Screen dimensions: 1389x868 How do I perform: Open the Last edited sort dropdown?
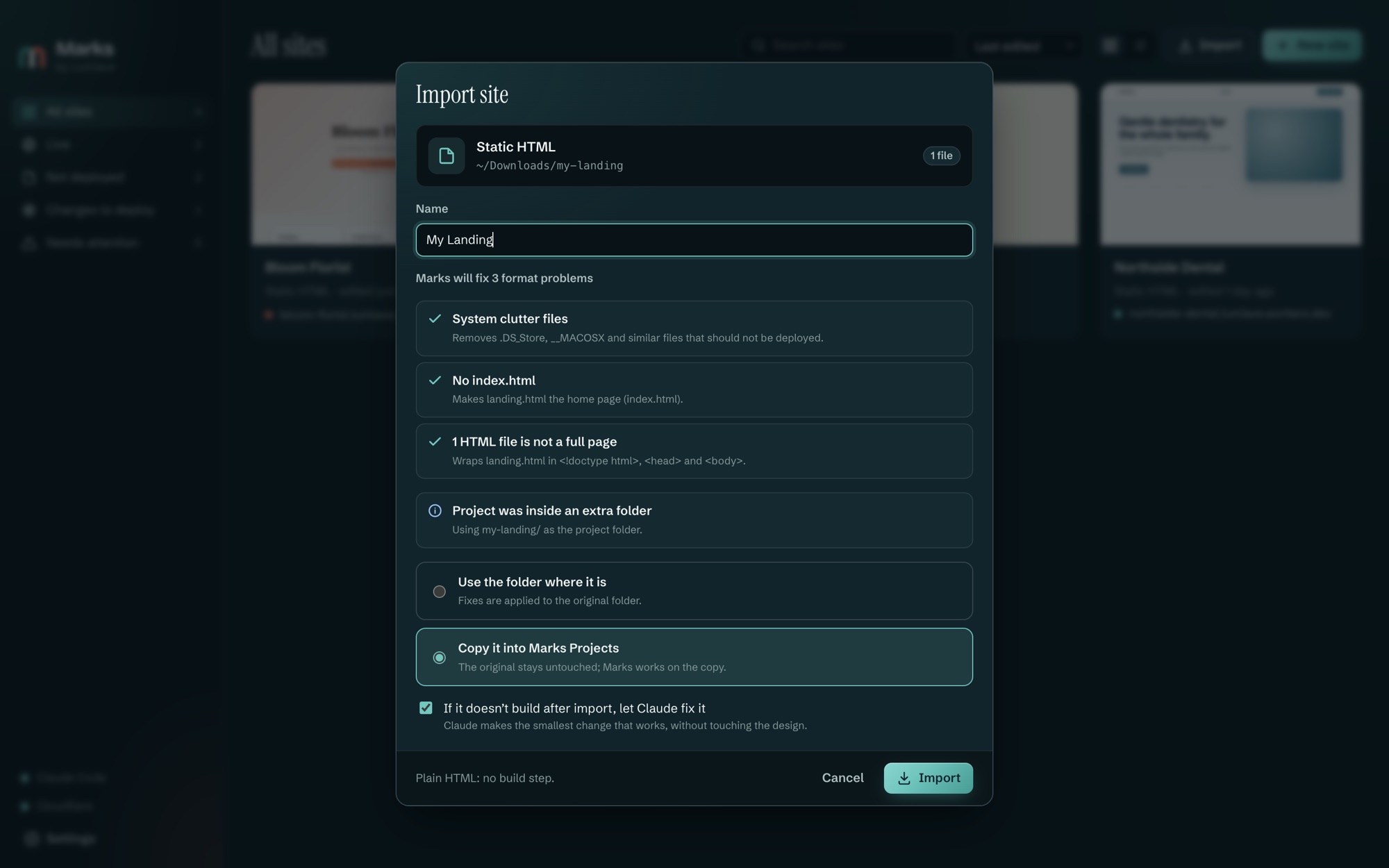1024,46
